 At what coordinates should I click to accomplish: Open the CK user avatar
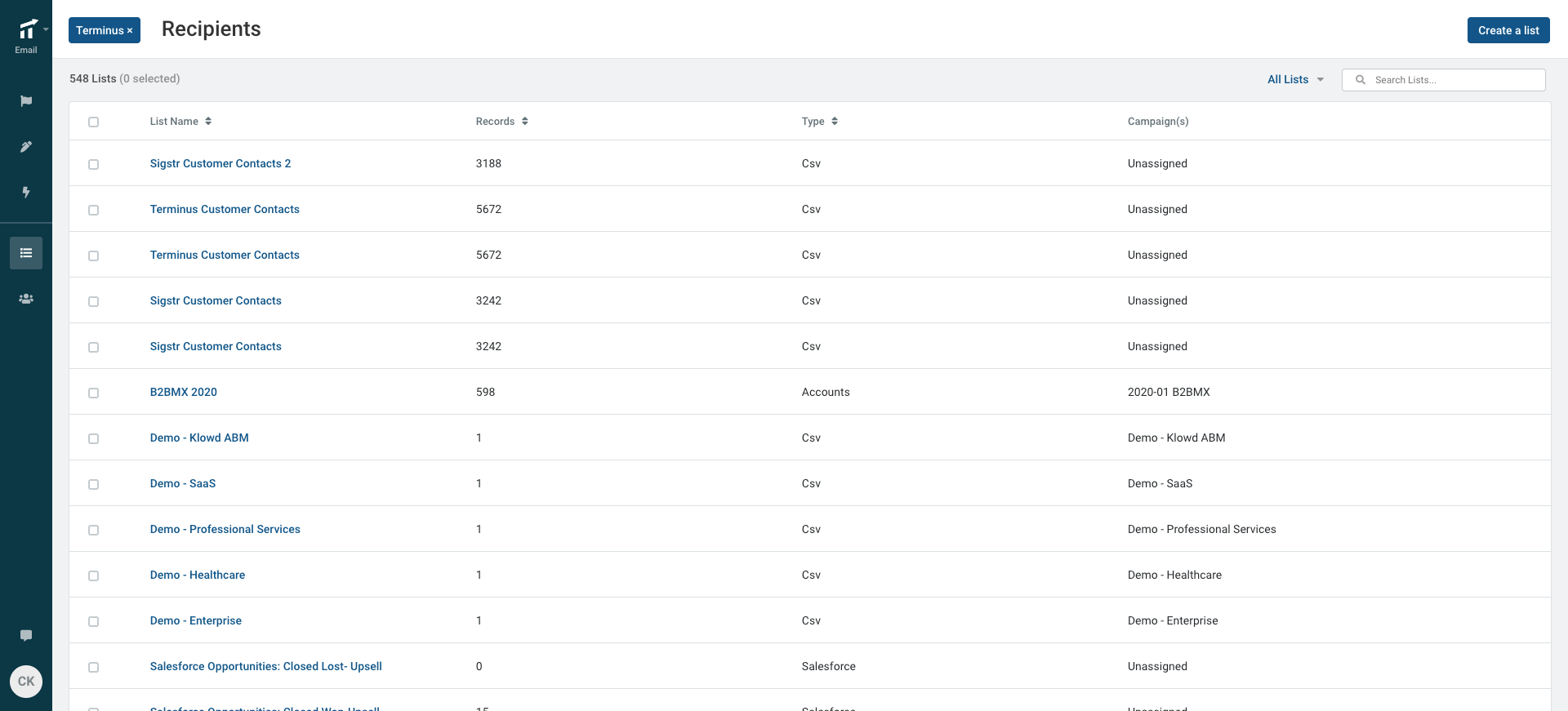(26, 682)
